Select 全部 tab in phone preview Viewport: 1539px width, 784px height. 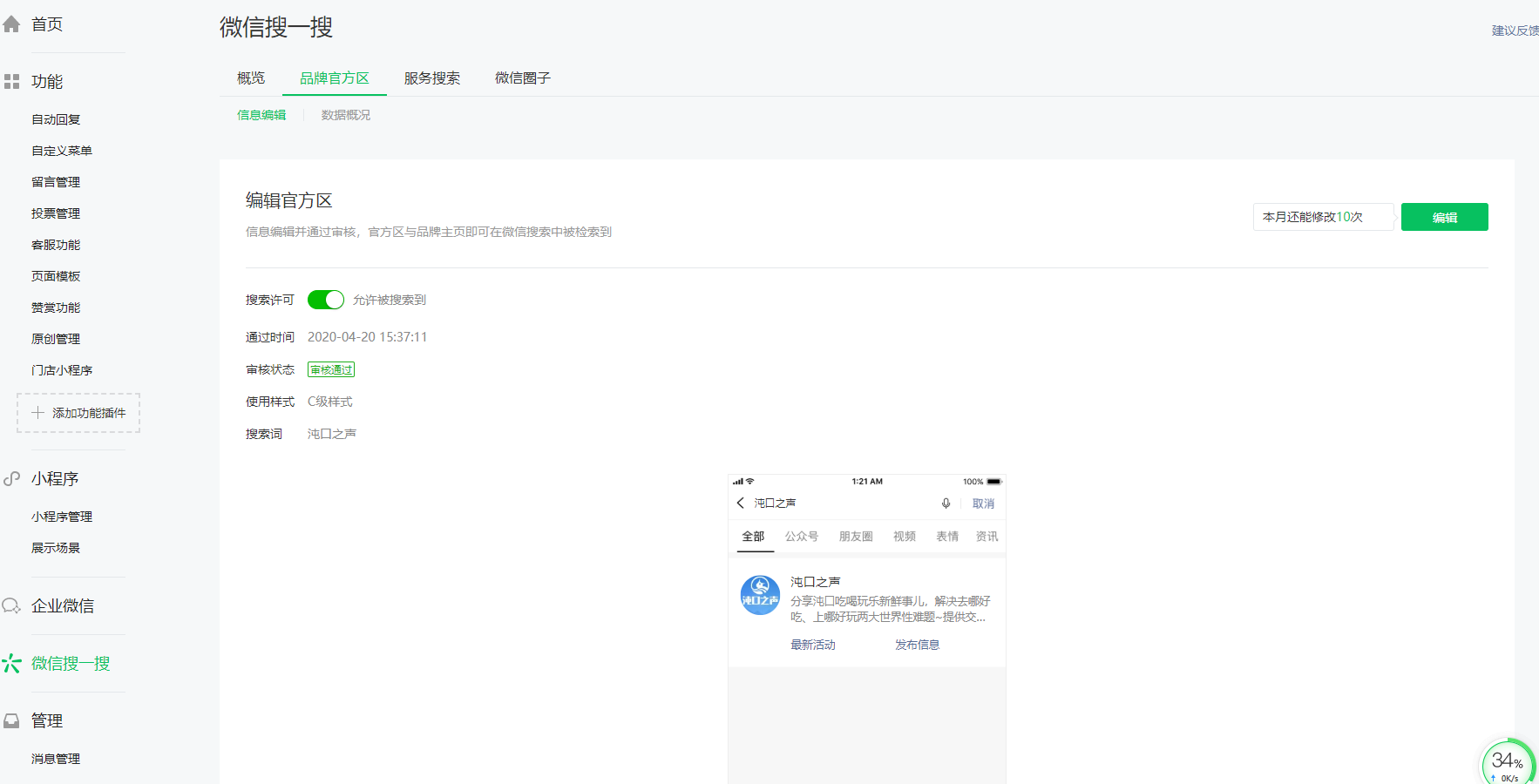click(x=753, y=537)
